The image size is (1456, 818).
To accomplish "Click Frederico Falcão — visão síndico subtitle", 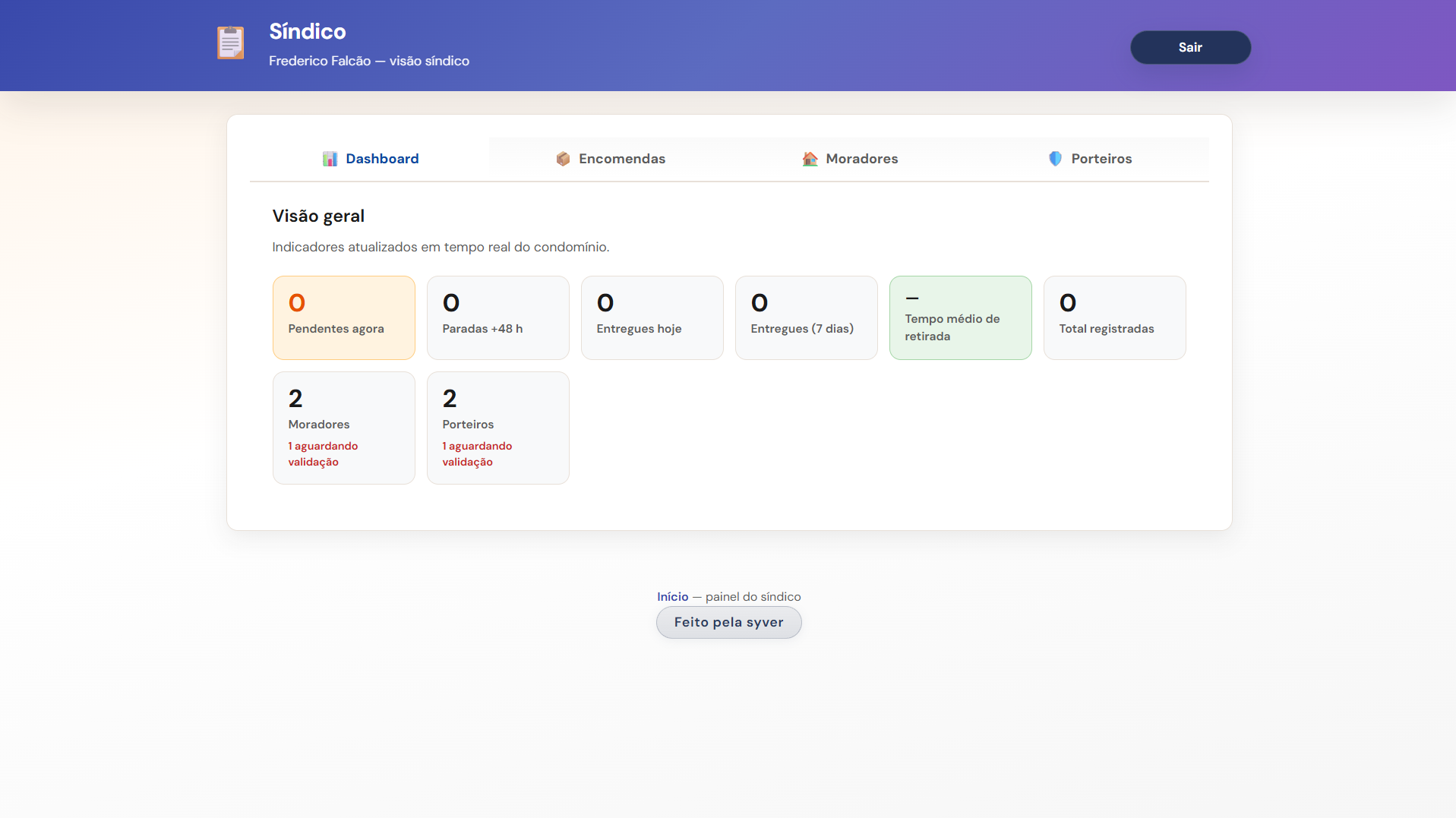I will [369, 61].
